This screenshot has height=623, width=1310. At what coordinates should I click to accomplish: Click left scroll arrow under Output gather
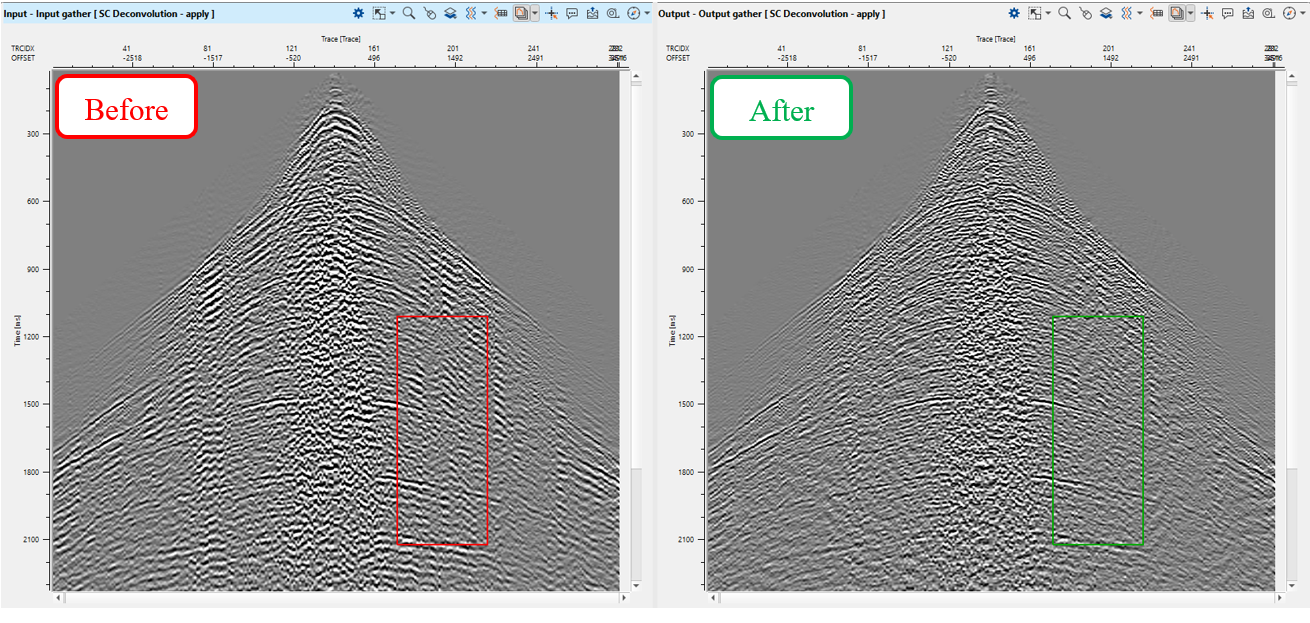tap(714, 598)
